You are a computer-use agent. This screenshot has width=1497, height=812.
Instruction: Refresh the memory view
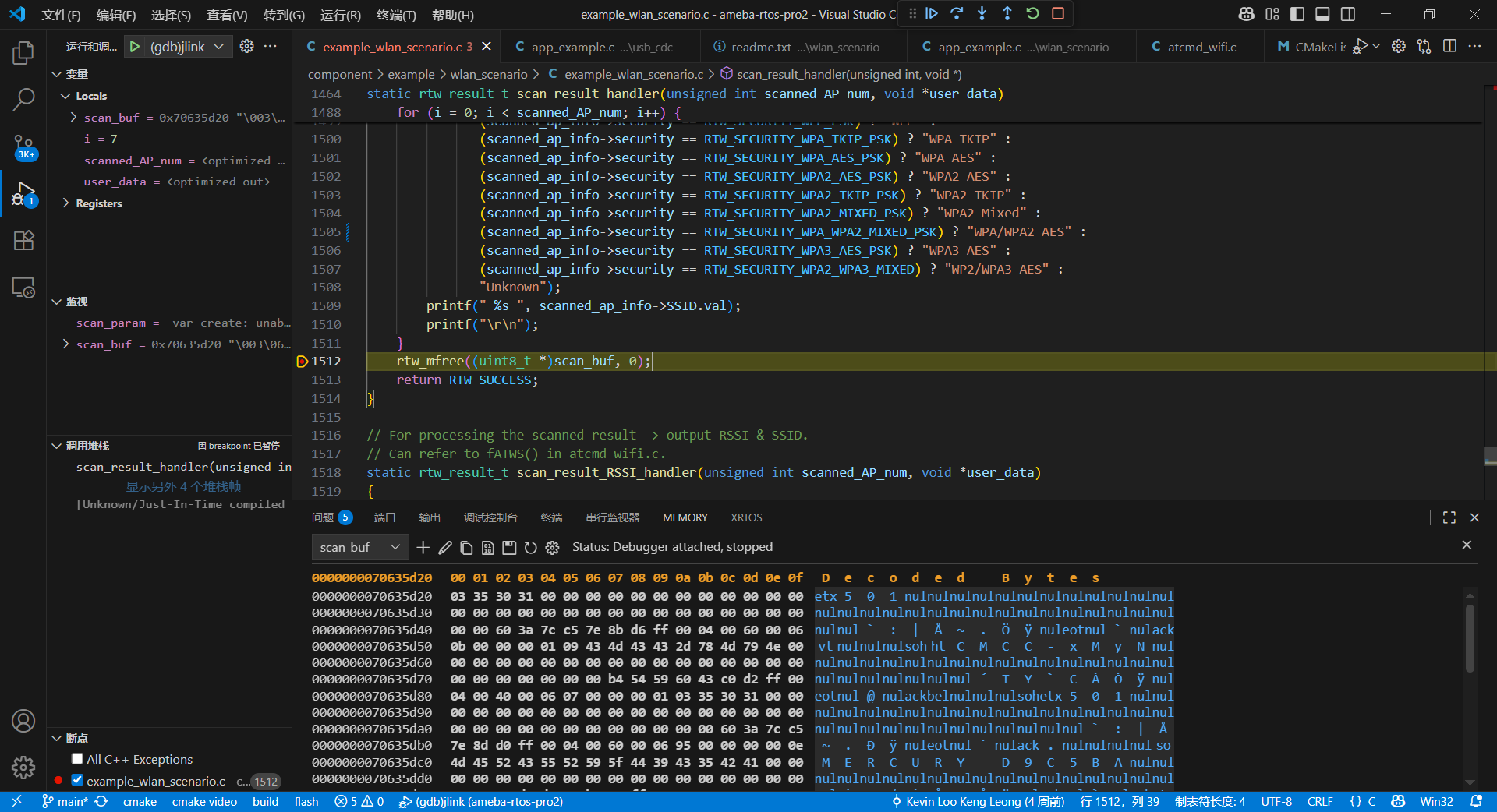(531, 548)
